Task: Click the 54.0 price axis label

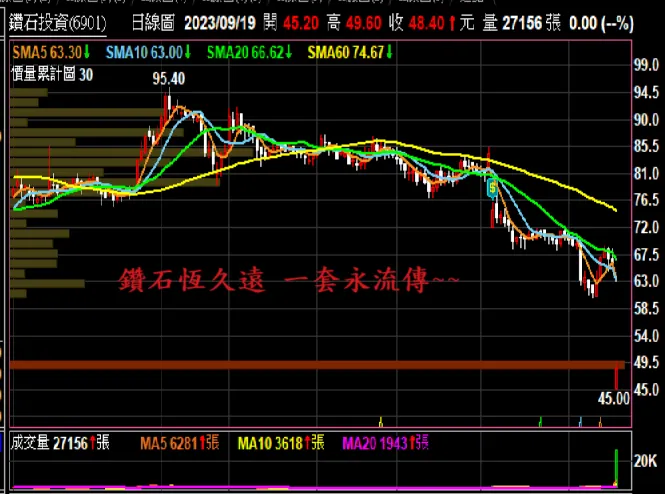Action: point(646,335)
